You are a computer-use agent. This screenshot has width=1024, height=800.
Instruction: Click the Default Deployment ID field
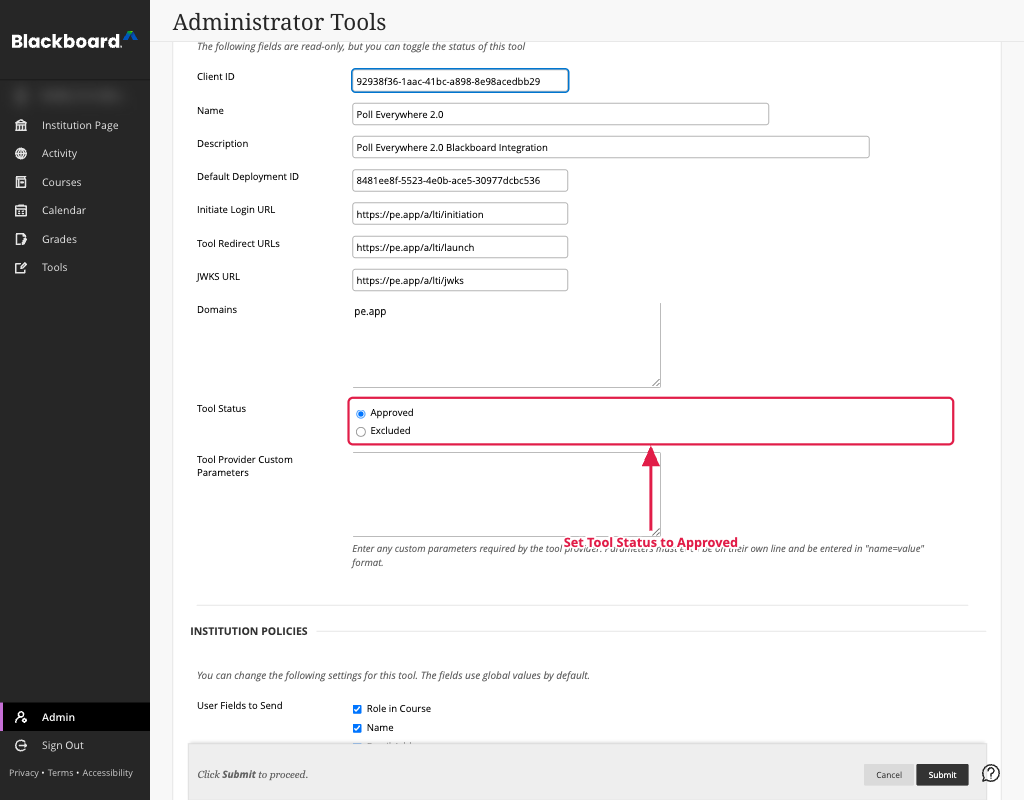point(460,180)
